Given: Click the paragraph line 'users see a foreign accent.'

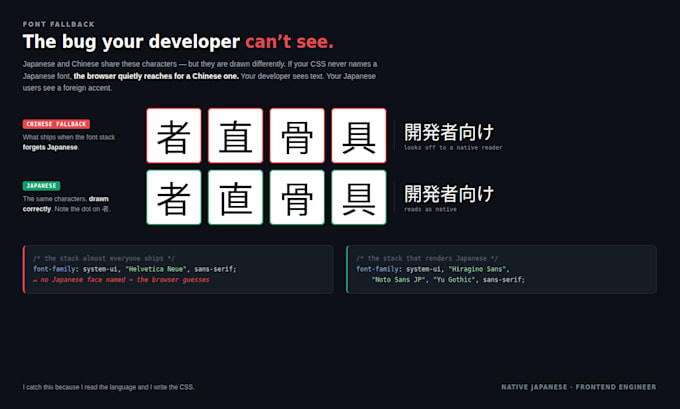Looking at the screenshot, I should 67,88.
